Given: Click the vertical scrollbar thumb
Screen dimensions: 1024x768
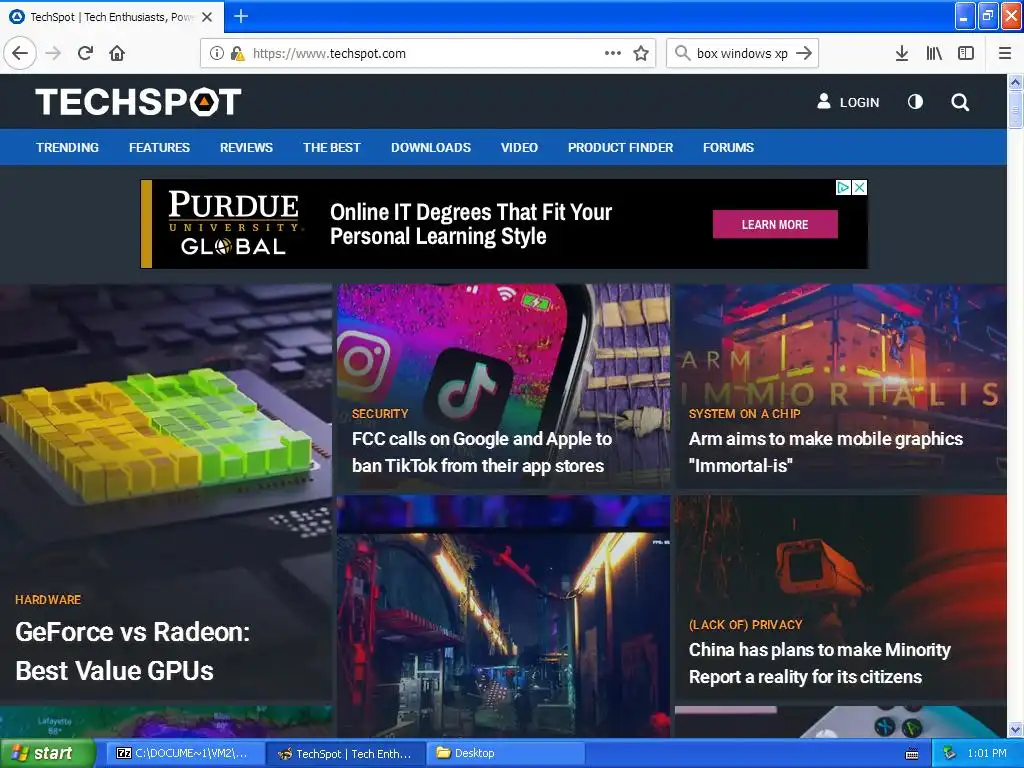Looking at the screenshot, I should [x=1015, y=110].
